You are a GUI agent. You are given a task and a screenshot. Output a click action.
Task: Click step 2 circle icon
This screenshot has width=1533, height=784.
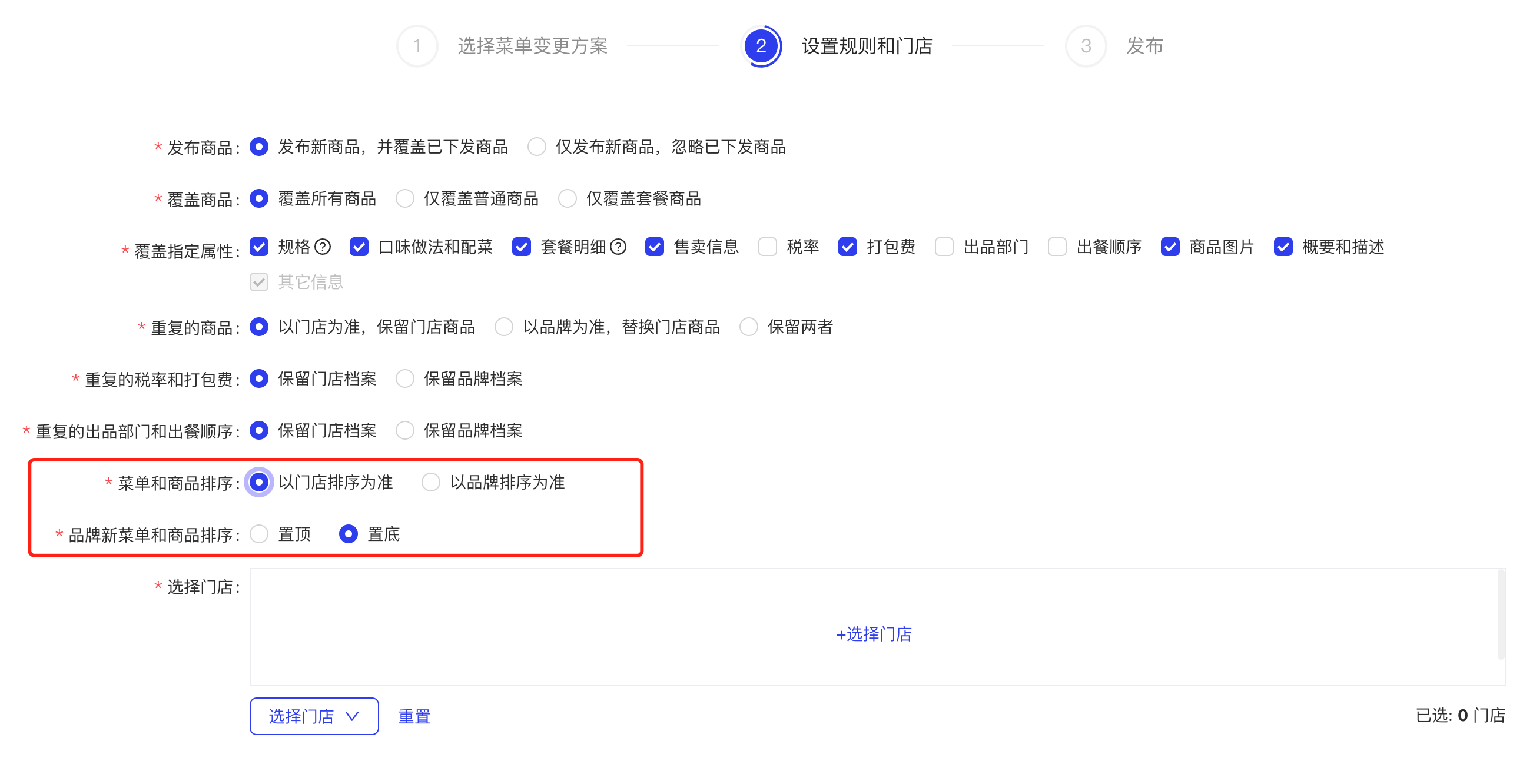(761, 46)
